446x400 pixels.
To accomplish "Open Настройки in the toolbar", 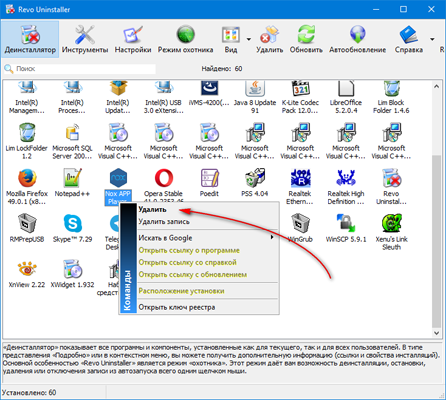I will point(133,39).
